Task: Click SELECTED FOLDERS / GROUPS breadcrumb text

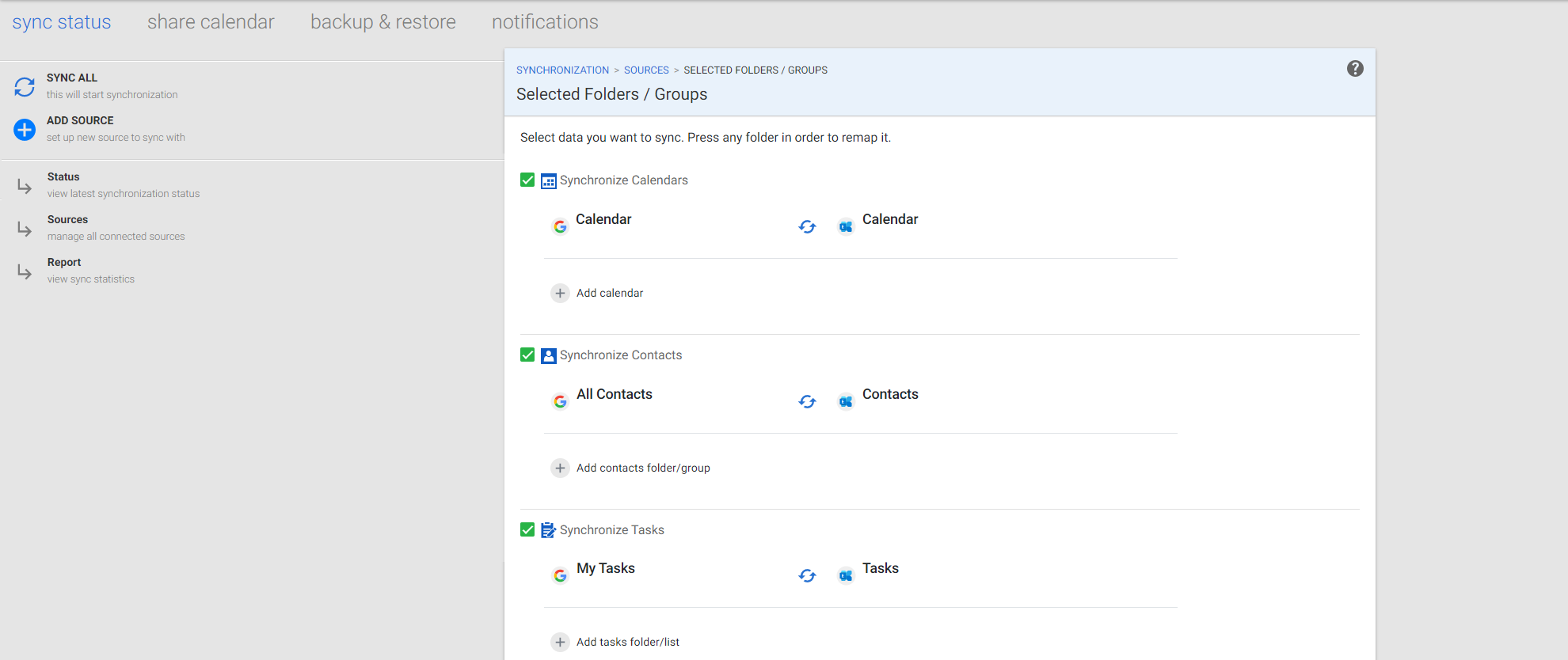Action: (755, 70)
